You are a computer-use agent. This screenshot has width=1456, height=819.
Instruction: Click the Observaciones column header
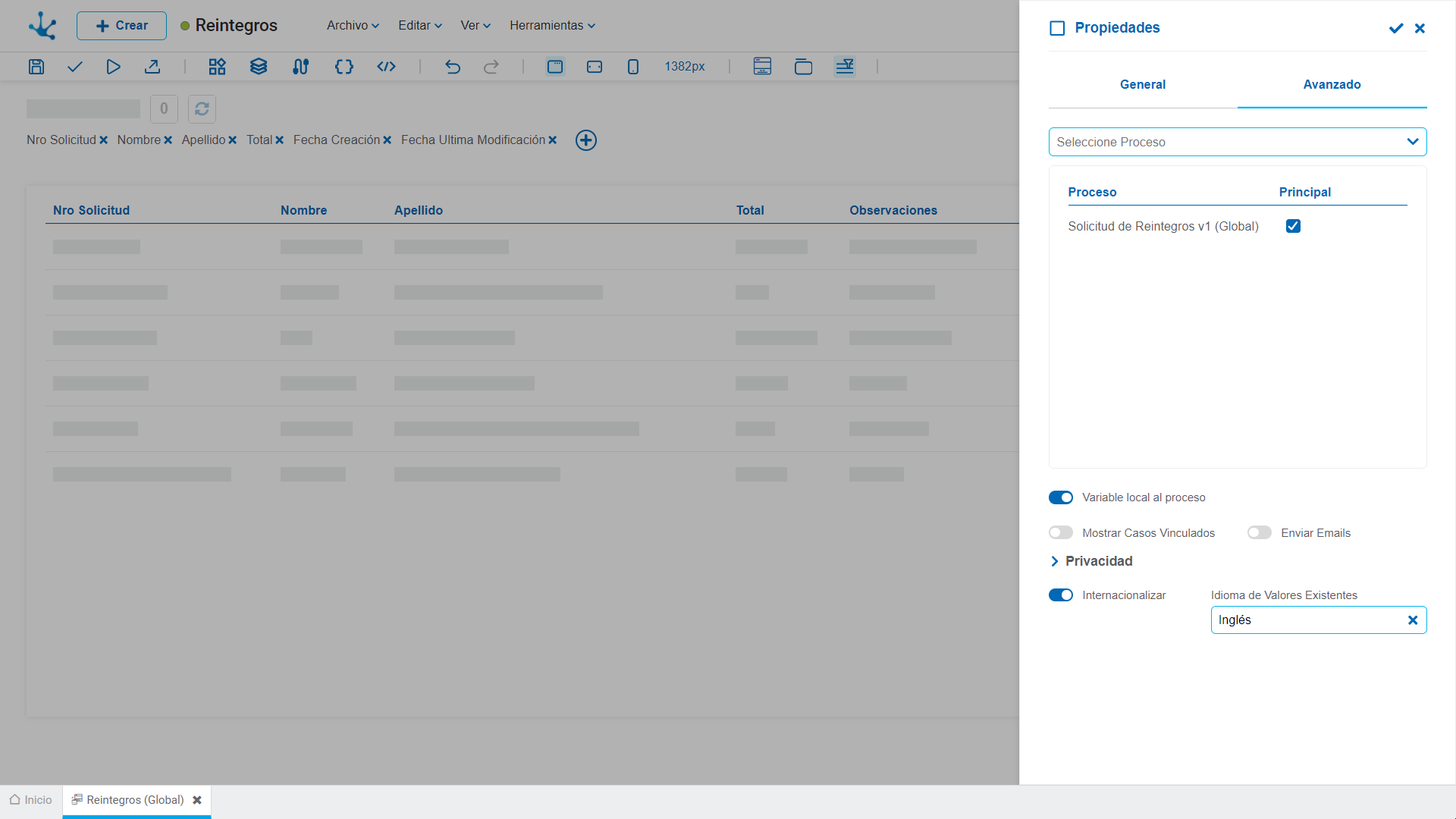click(x=893, y=210)
